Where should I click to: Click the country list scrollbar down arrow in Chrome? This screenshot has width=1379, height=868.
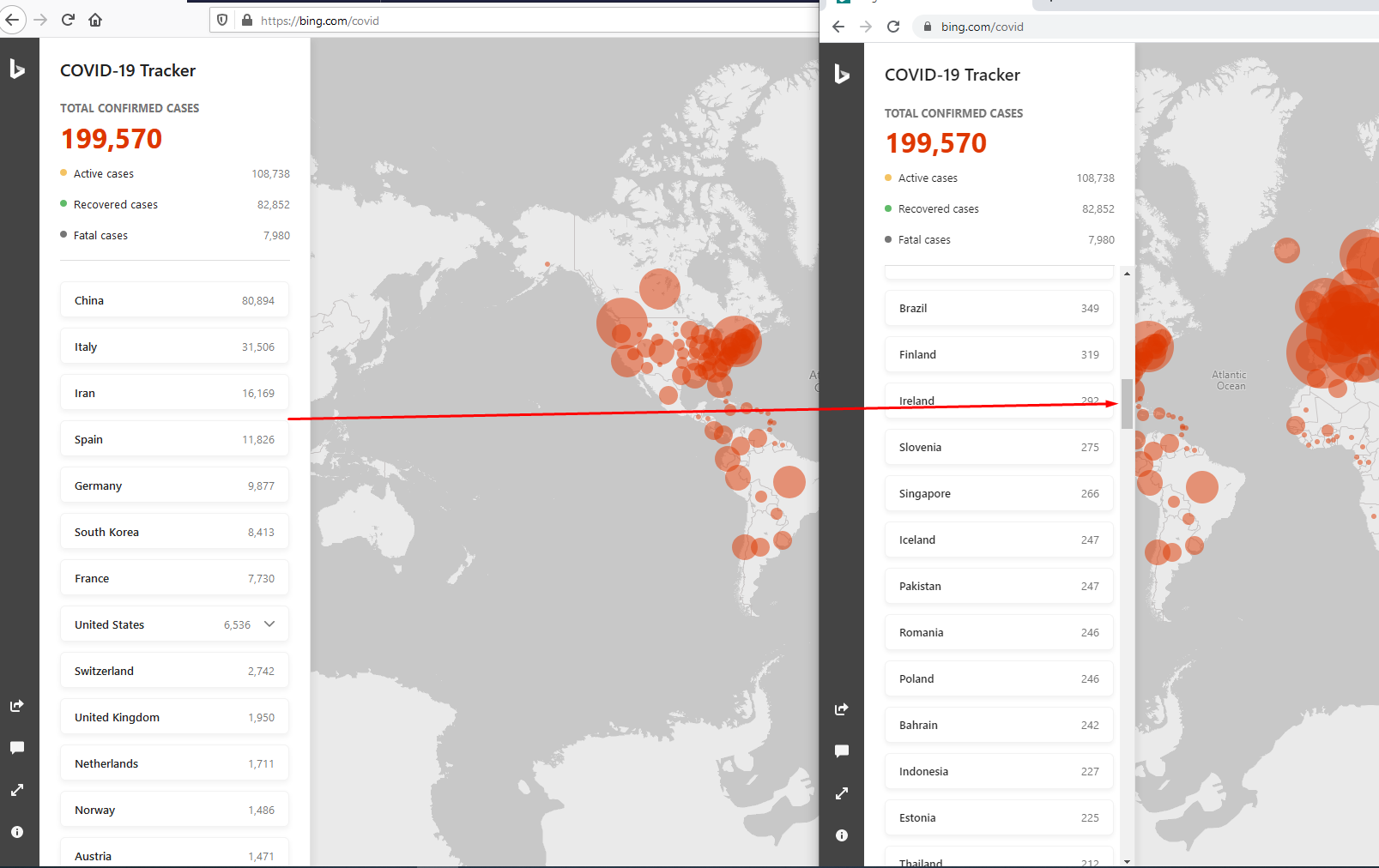1127,861
